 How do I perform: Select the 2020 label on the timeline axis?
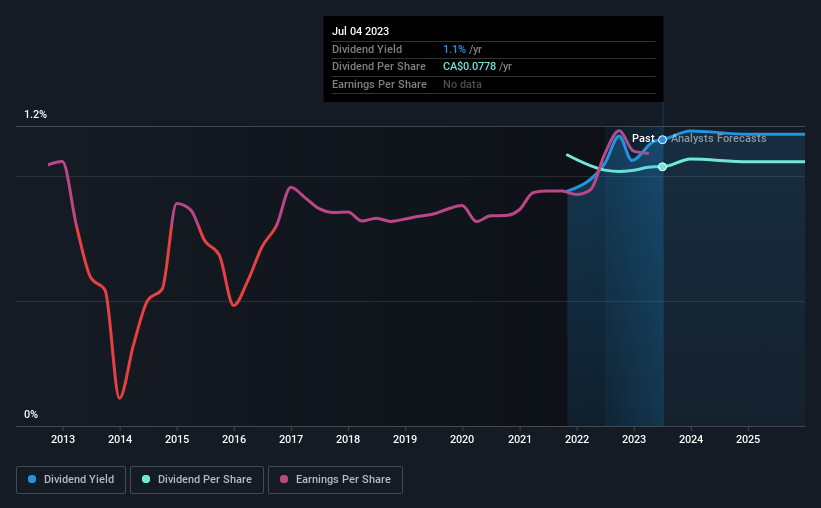[462, 439]
